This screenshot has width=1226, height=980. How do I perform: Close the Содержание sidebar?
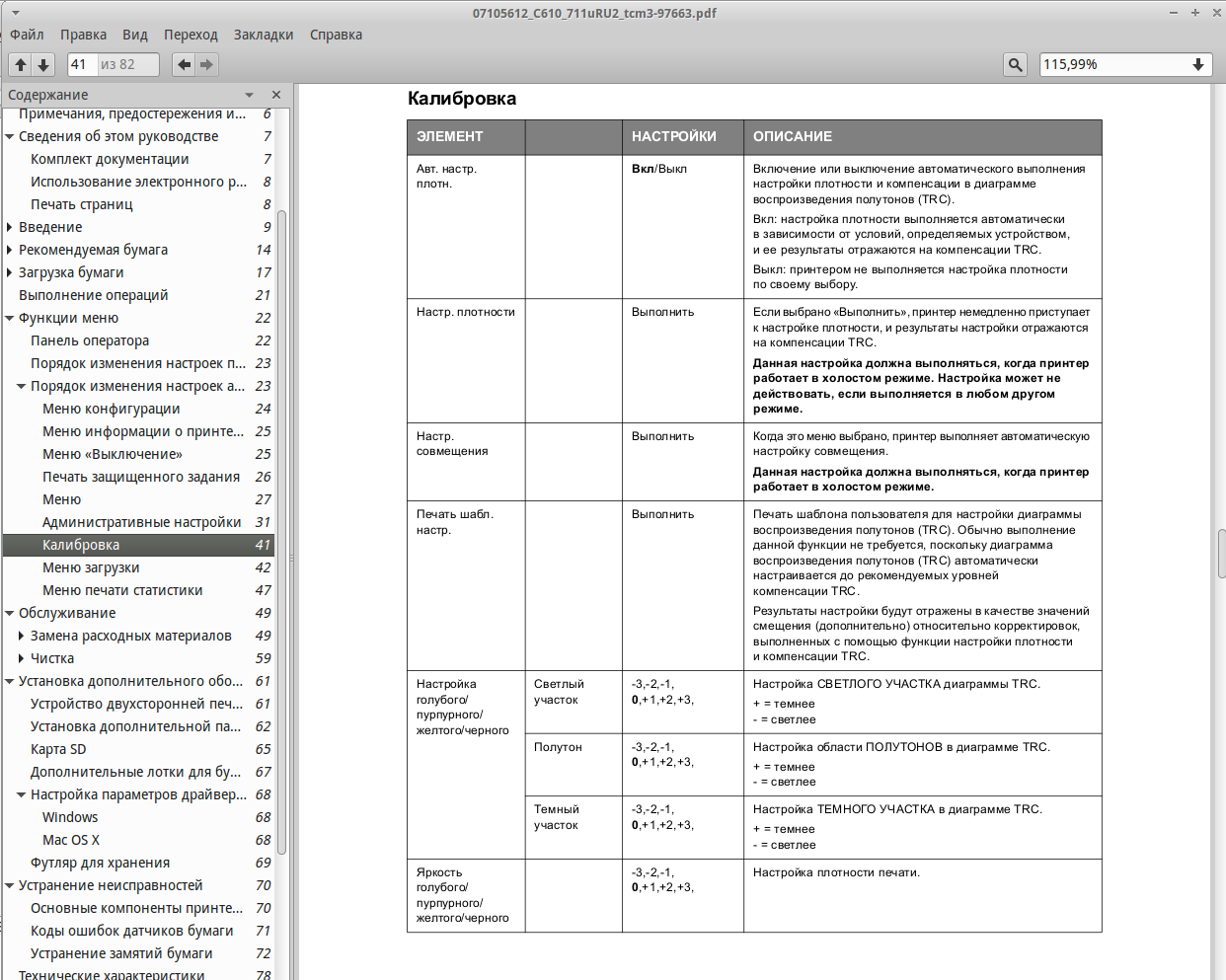tap(276, 95)
